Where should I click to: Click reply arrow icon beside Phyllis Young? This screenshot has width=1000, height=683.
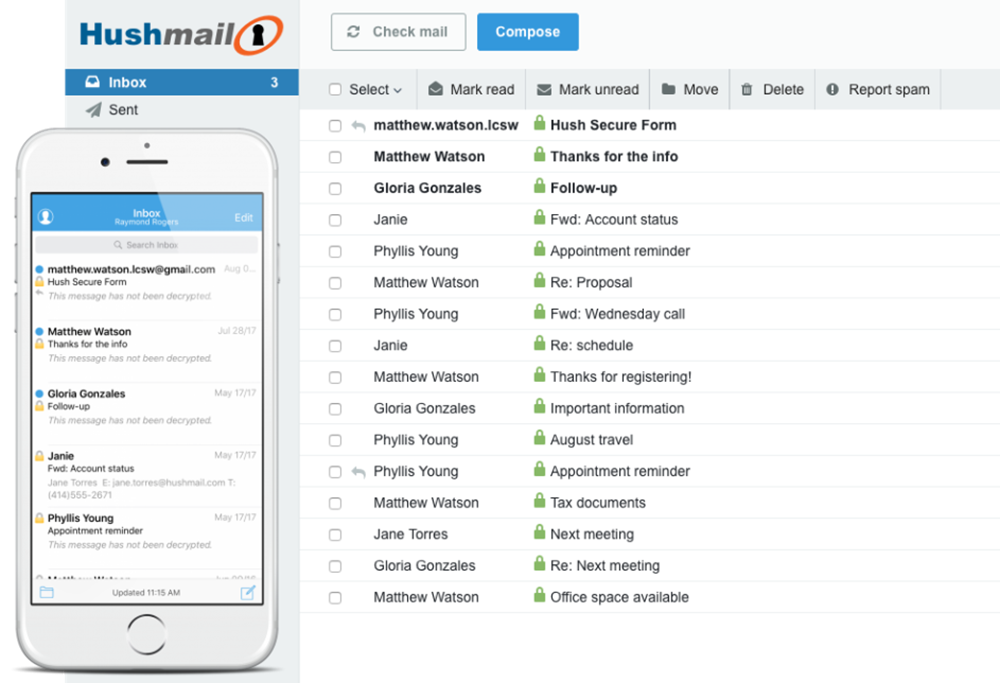[358, 473]
